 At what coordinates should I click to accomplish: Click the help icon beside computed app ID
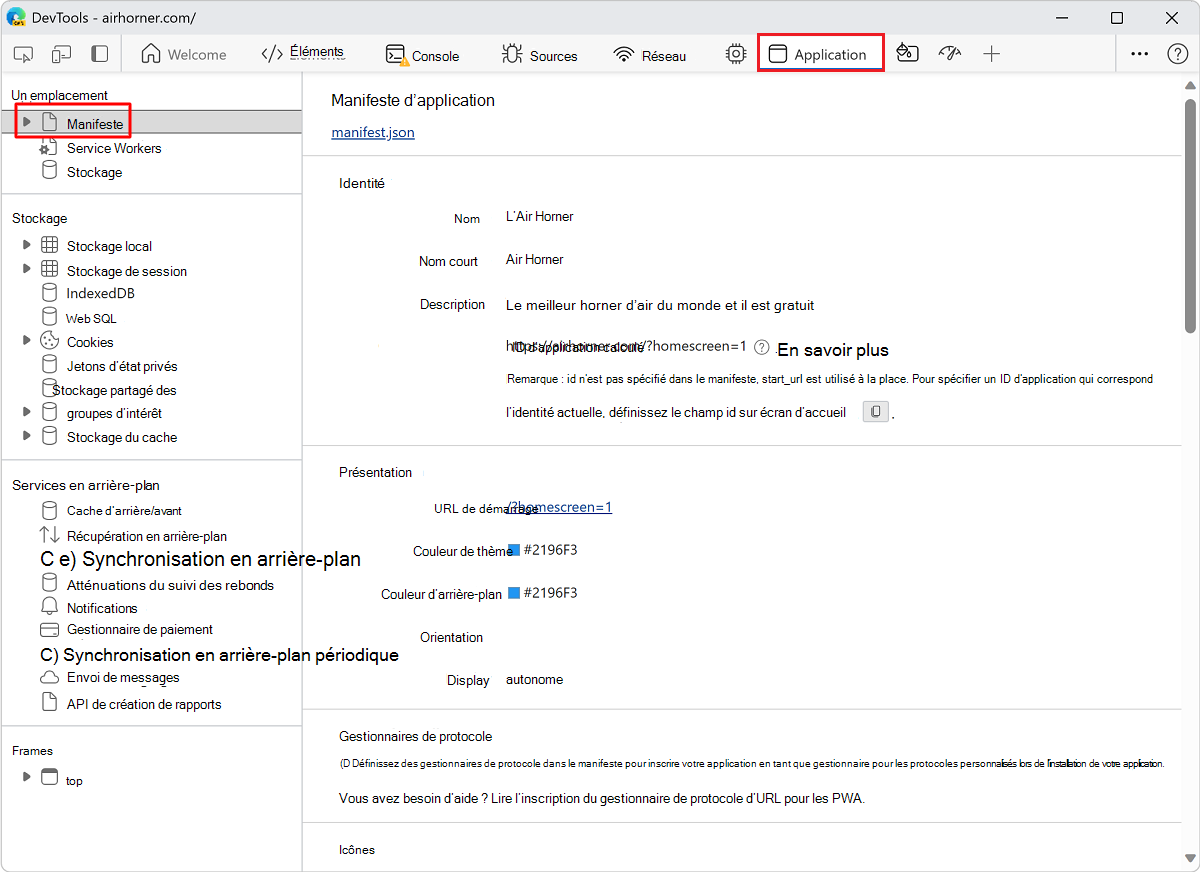762,348
